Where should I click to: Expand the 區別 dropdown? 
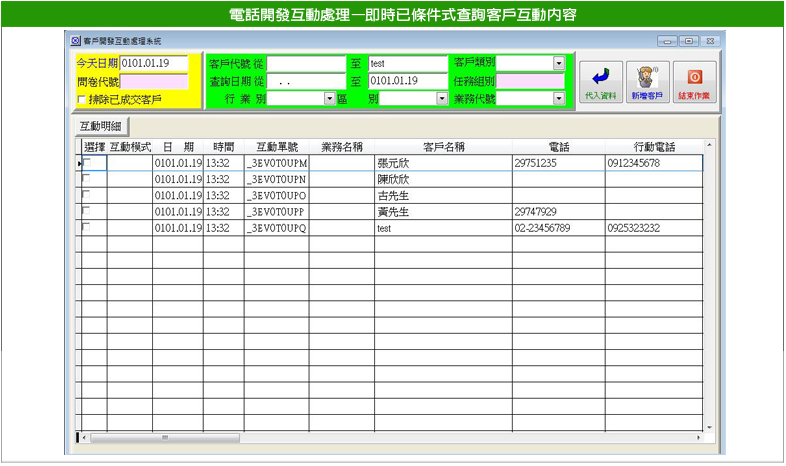point(441,99)
